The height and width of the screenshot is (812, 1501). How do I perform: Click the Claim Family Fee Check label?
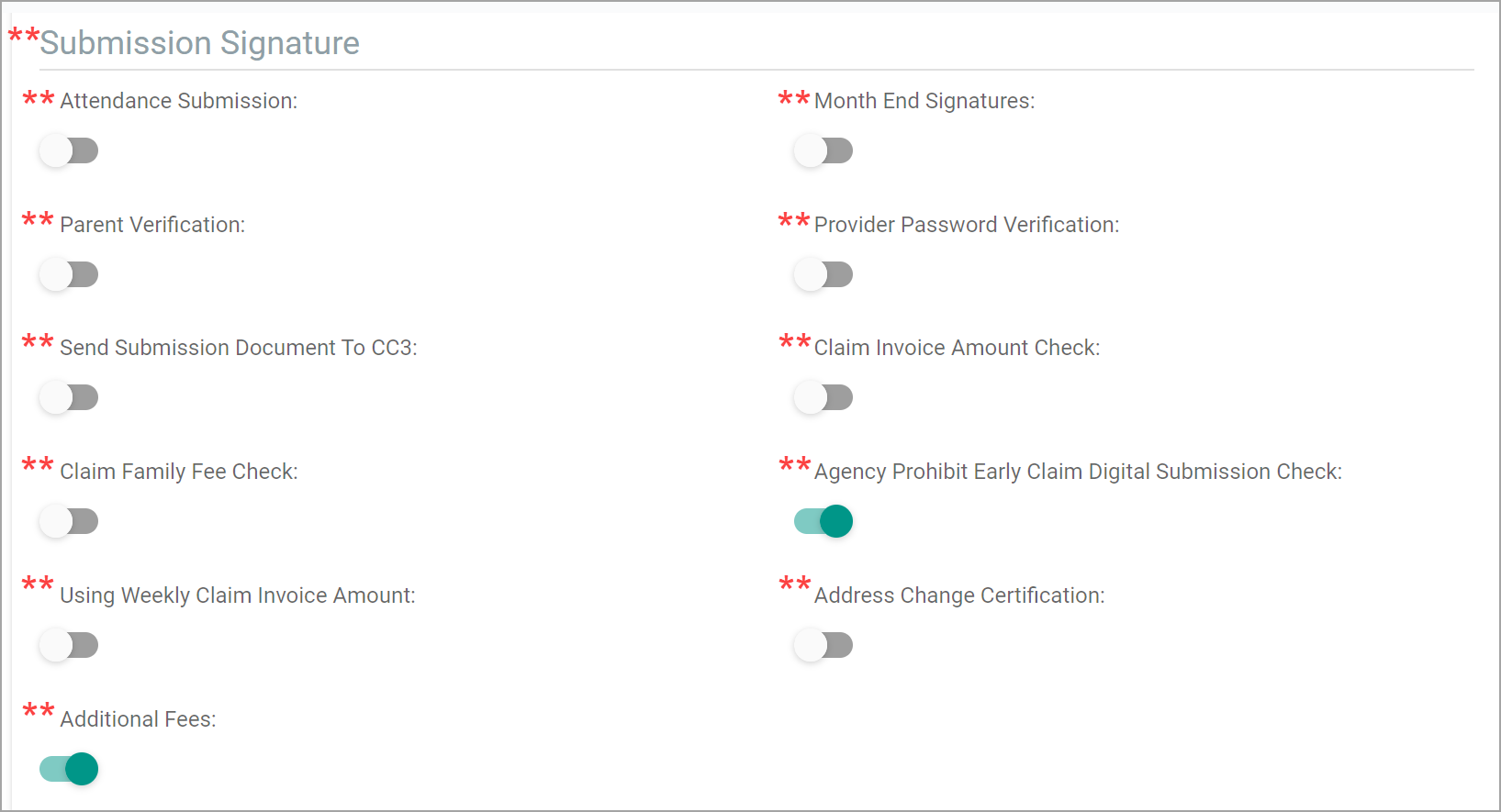(179, 472)
